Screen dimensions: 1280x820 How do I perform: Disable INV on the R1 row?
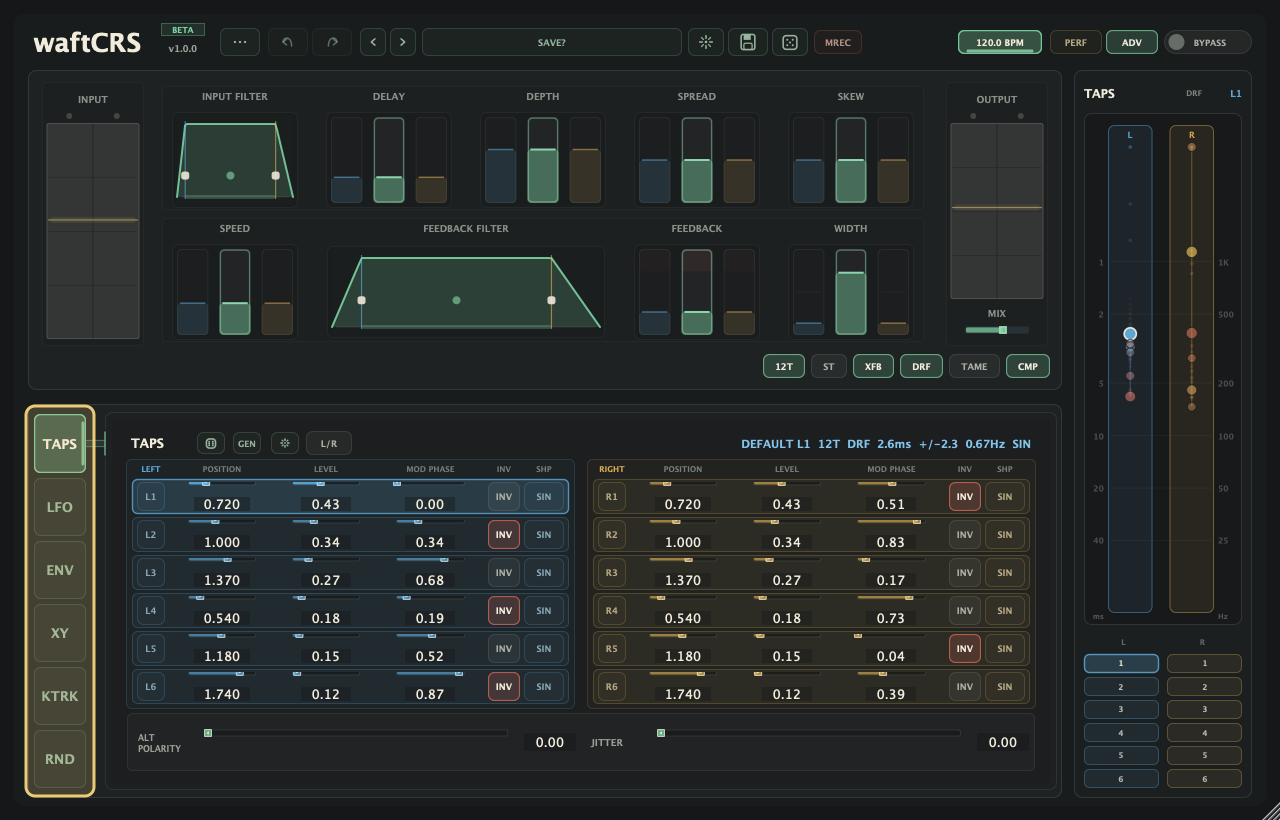point(965,497)
